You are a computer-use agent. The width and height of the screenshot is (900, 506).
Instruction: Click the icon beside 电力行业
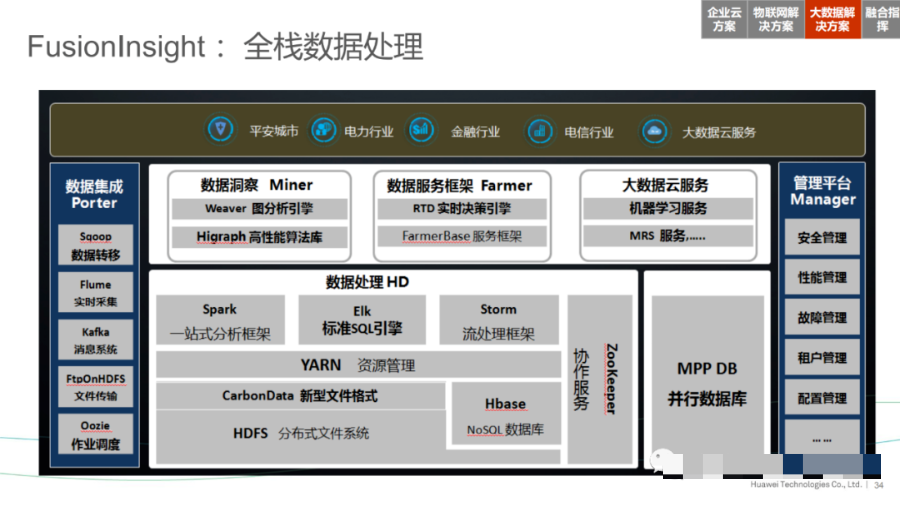click(324, 130)
